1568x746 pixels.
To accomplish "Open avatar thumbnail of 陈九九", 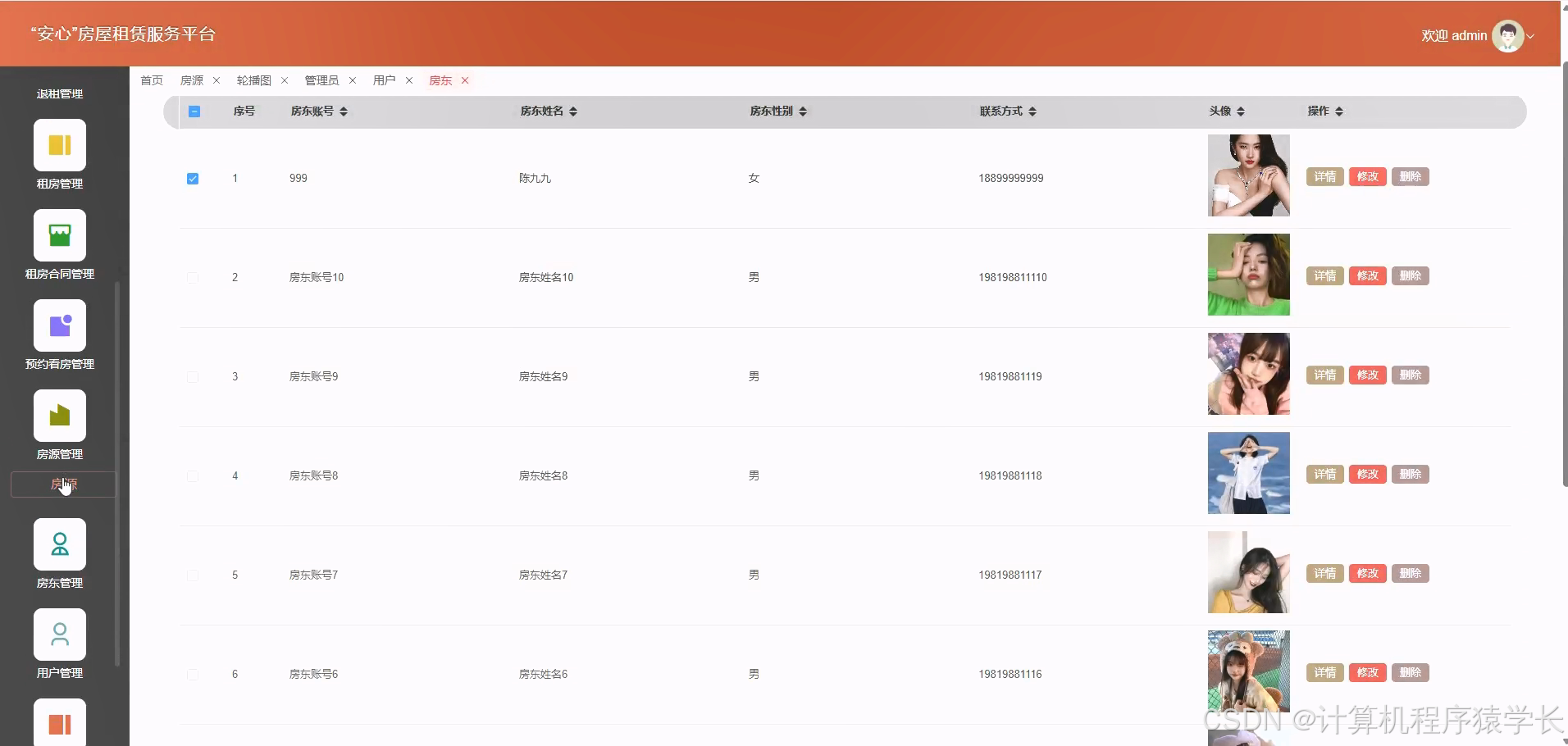I will click(1249, 175).
